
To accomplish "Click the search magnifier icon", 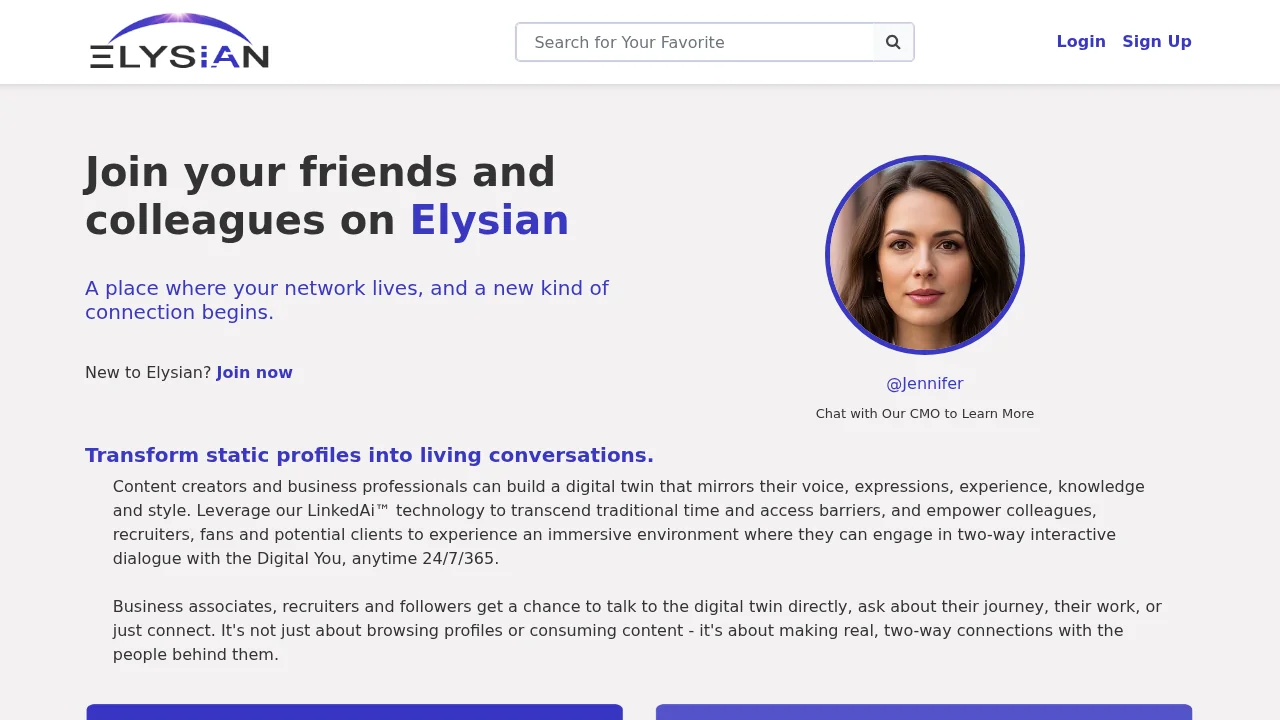I will (x=892, y=42).
